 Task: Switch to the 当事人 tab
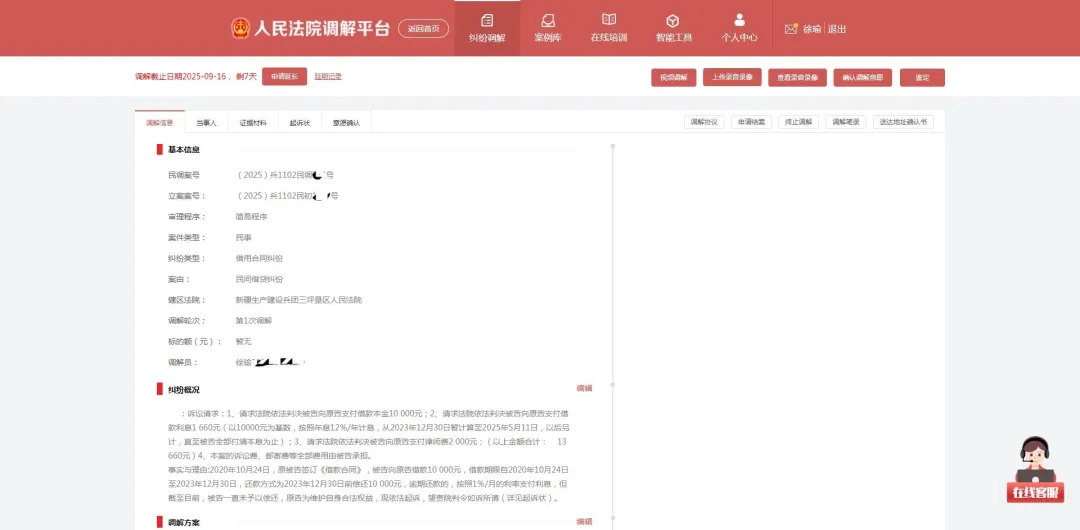(206, 123)
